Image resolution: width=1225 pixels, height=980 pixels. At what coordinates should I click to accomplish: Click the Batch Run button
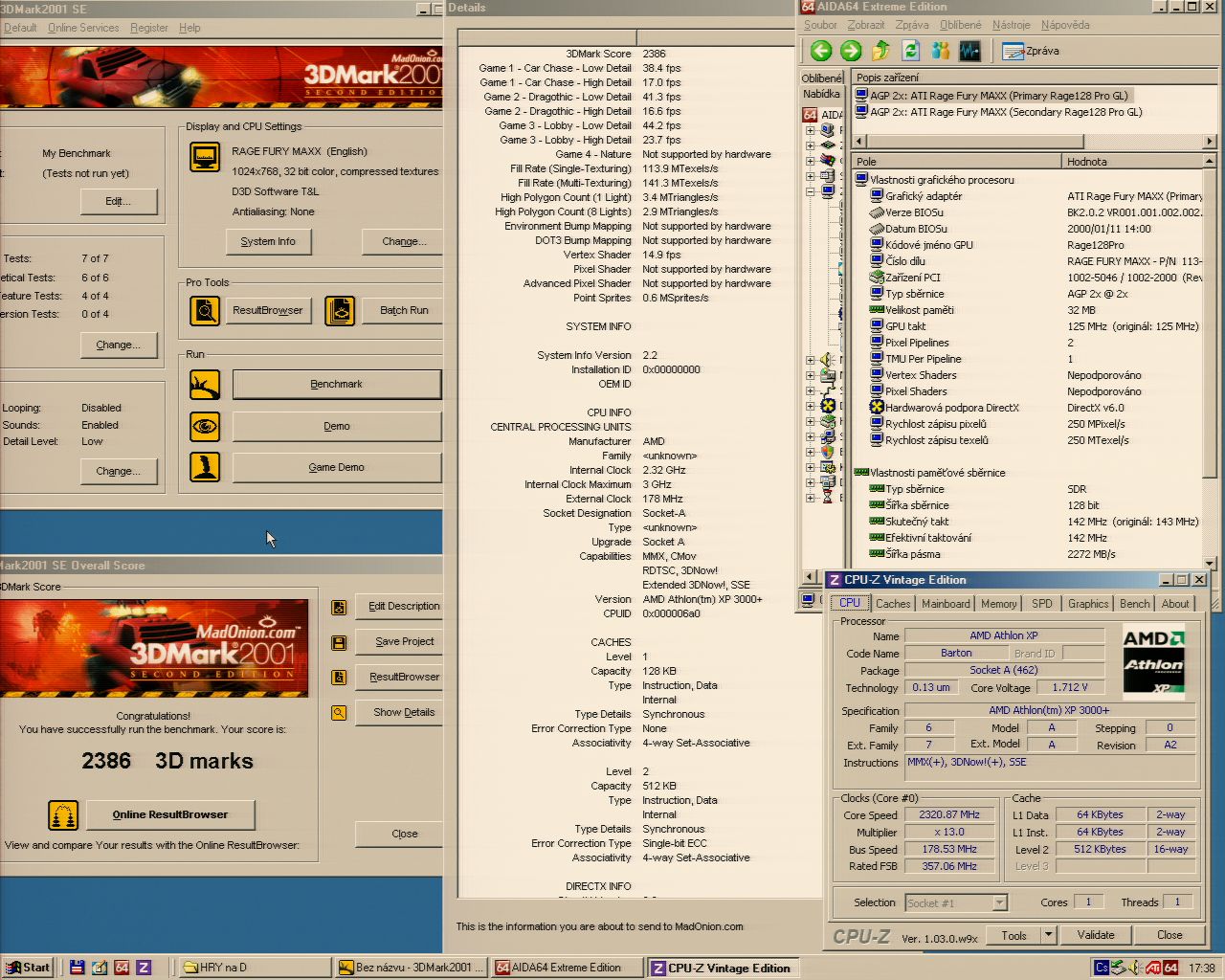(x=404, y=310)
